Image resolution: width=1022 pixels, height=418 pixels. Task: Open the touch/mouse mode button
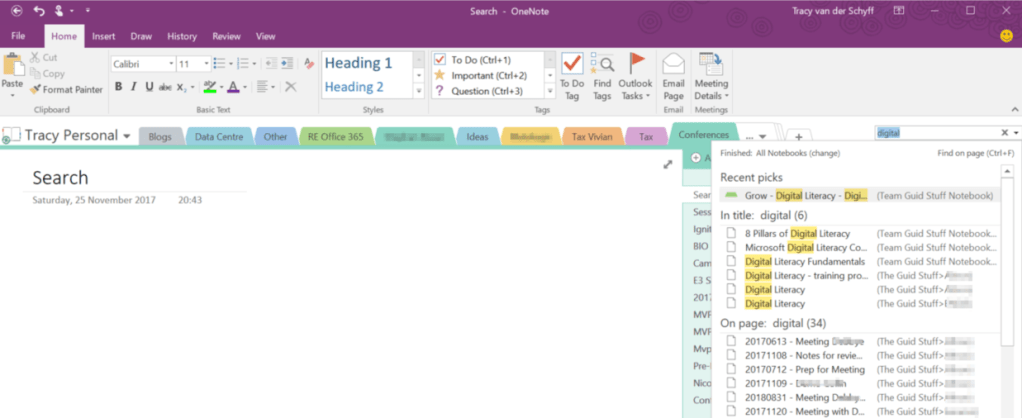59,10
